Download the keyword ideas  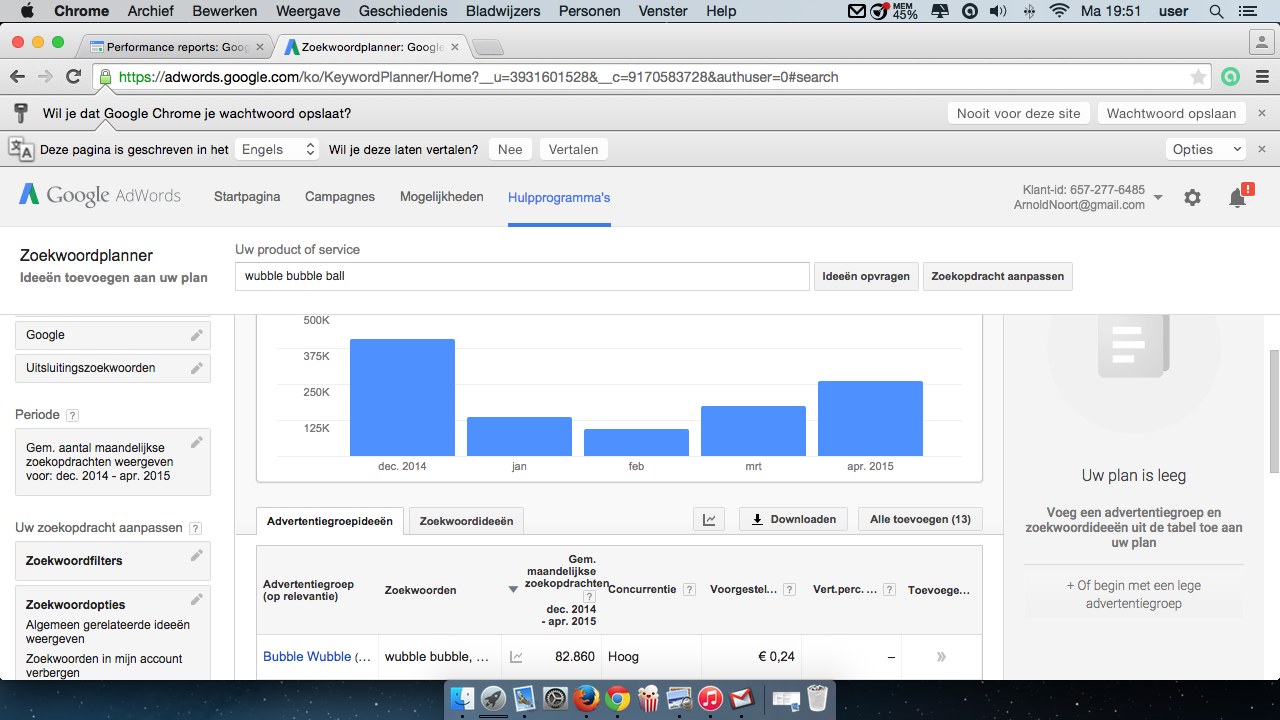[x=794, y=519]
